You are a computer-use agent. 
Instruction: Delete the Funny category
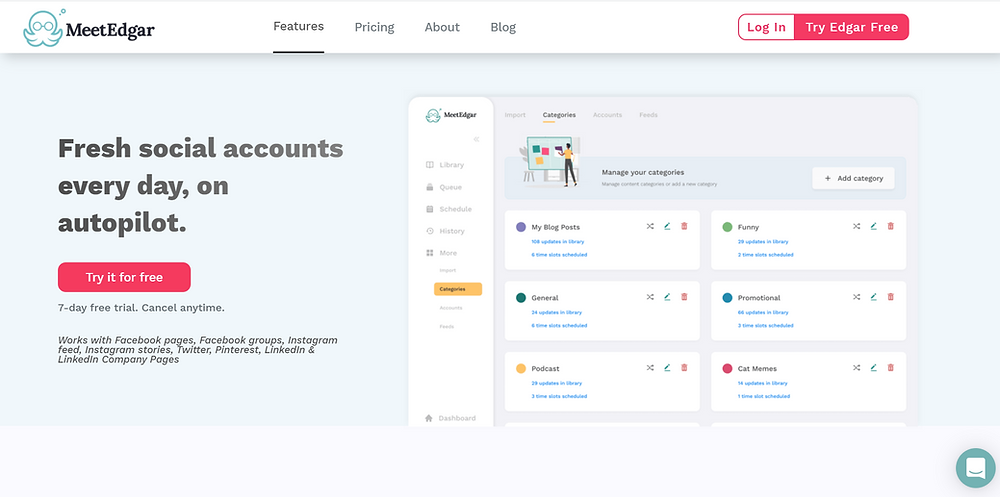pos(891,226)
